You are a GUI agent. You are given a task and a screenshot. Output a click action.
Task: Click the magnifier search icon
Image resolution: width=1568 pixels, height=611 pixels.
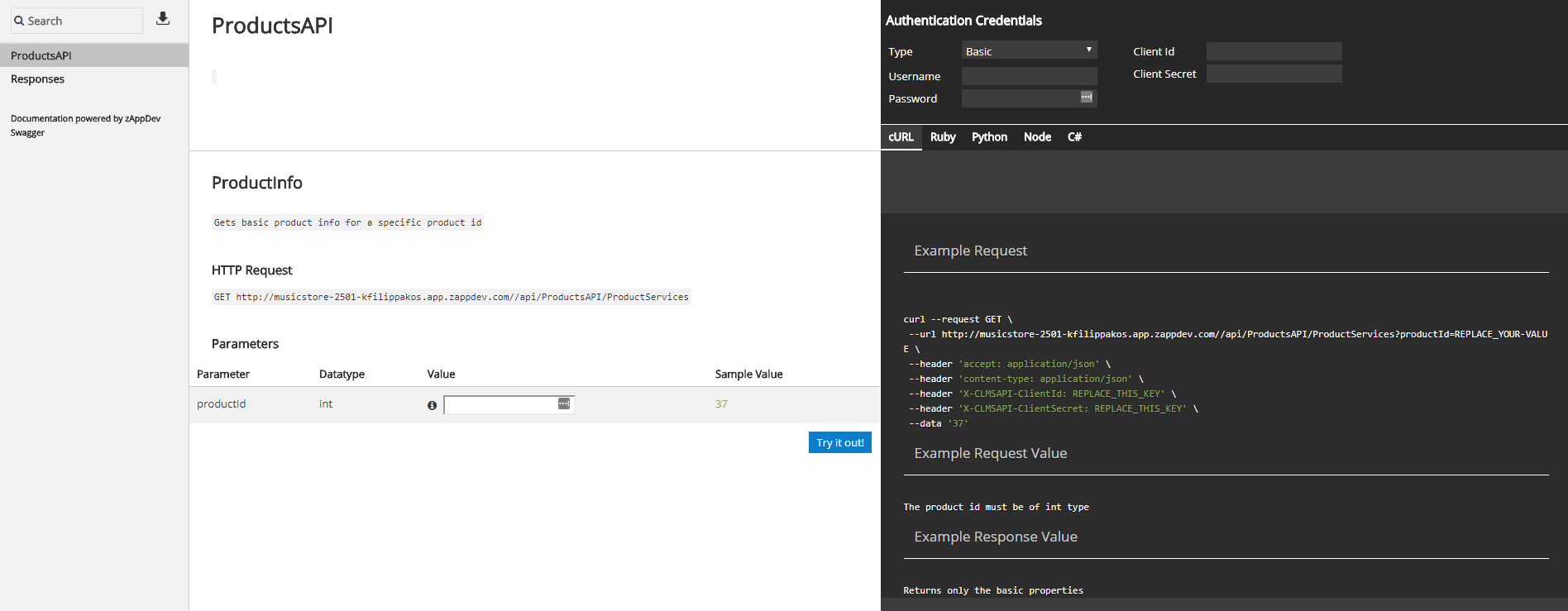[19, 21]
